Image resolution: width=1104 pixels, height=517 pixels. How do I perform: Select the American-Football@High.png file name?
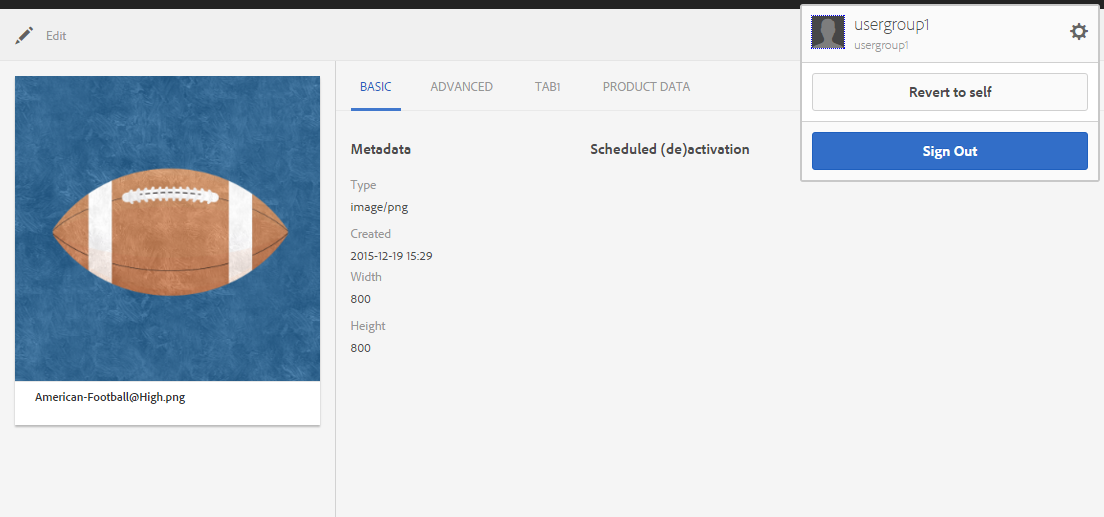tap(110, 397)
